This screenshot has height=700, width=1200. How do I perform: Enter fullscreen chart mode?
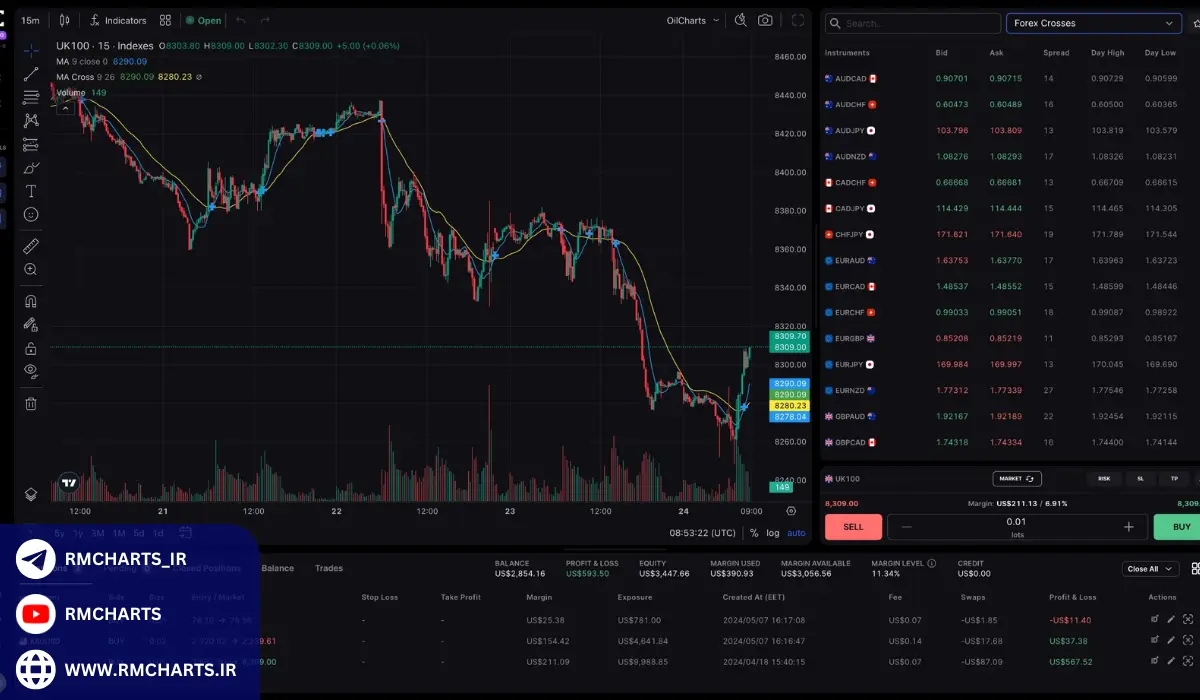pos(798,20)
